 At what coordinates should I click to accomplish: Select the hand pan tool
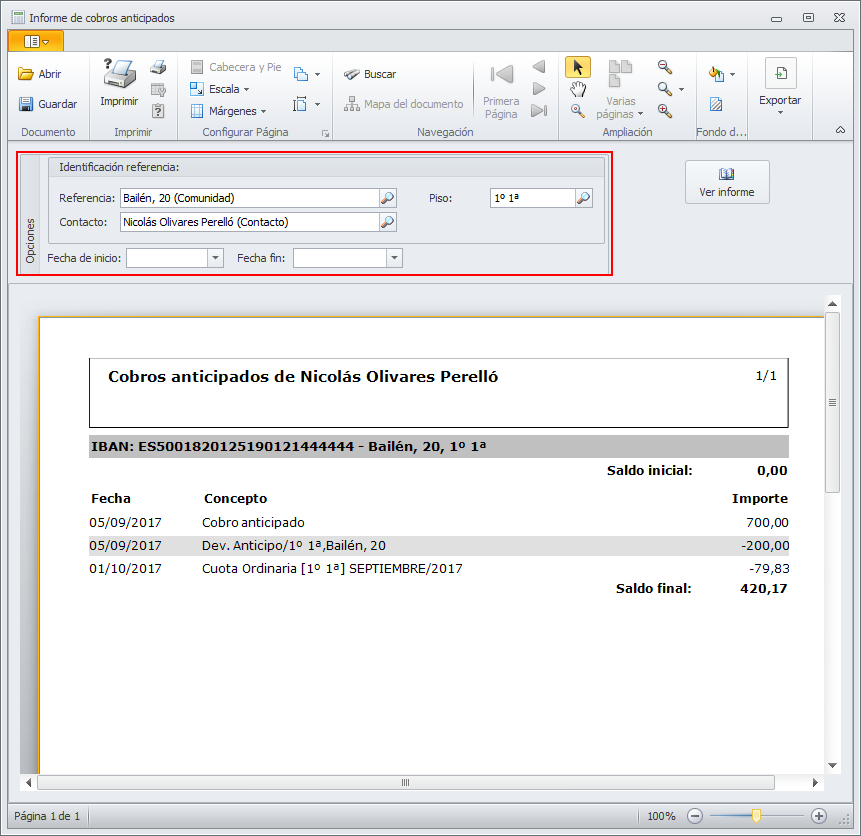578,89
